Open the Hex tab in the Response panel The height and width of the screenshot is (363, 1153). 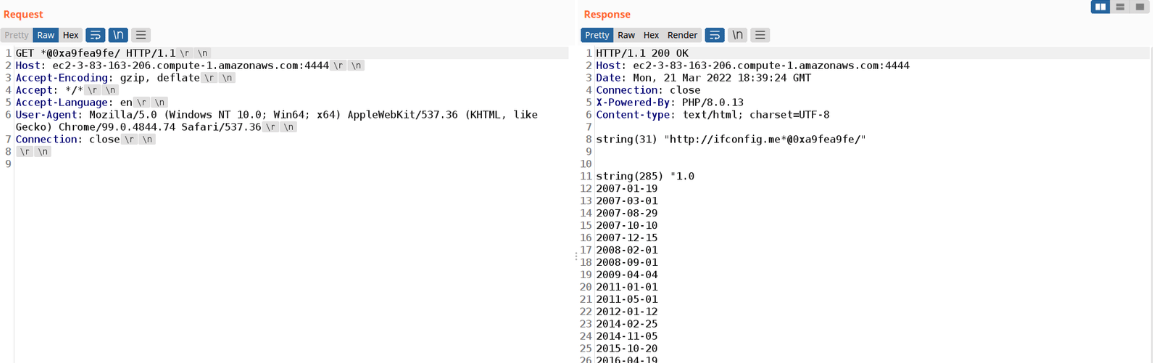(652, 35)
